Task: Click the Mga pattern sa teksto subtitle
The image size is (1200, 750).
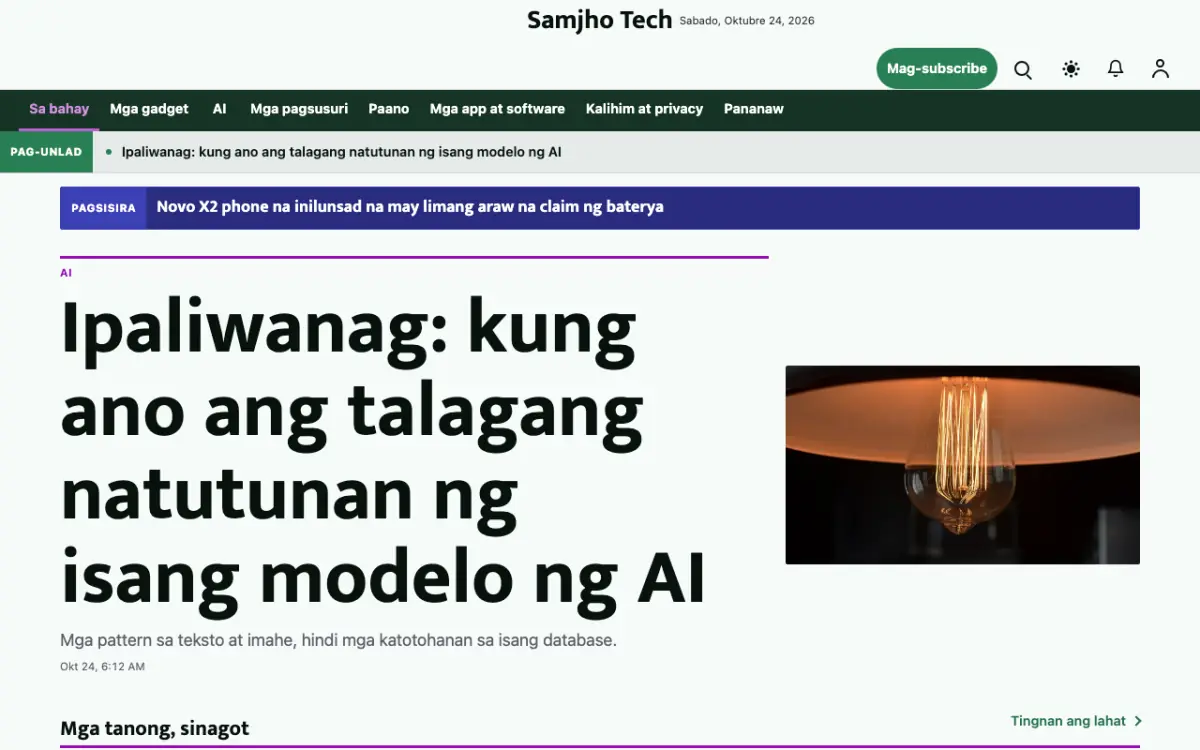Action: (x=338, y=640)
